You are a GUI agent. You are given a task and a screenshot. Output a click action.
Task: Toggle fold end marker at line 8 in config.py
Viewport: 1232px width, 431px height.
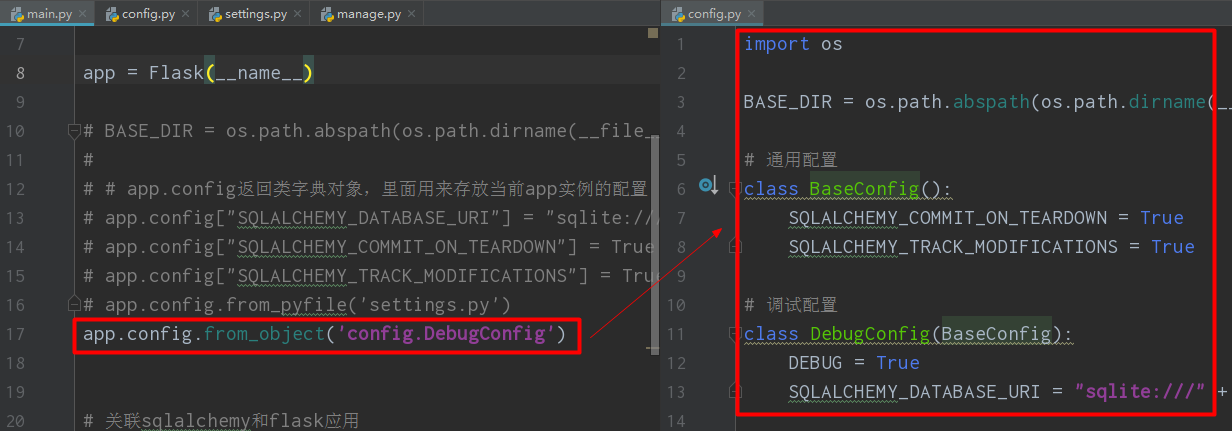coord(735,244)
